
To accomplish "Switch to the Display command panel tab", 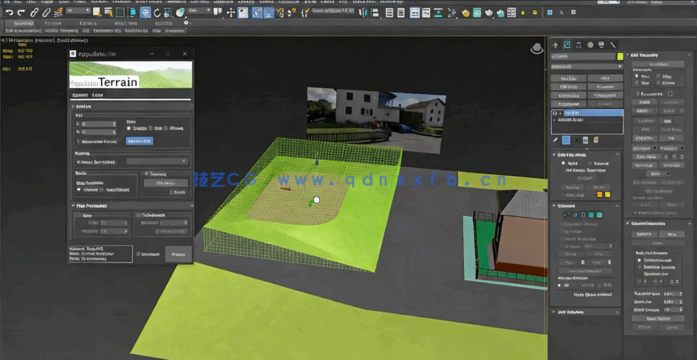I will click(x=601, y=45).
